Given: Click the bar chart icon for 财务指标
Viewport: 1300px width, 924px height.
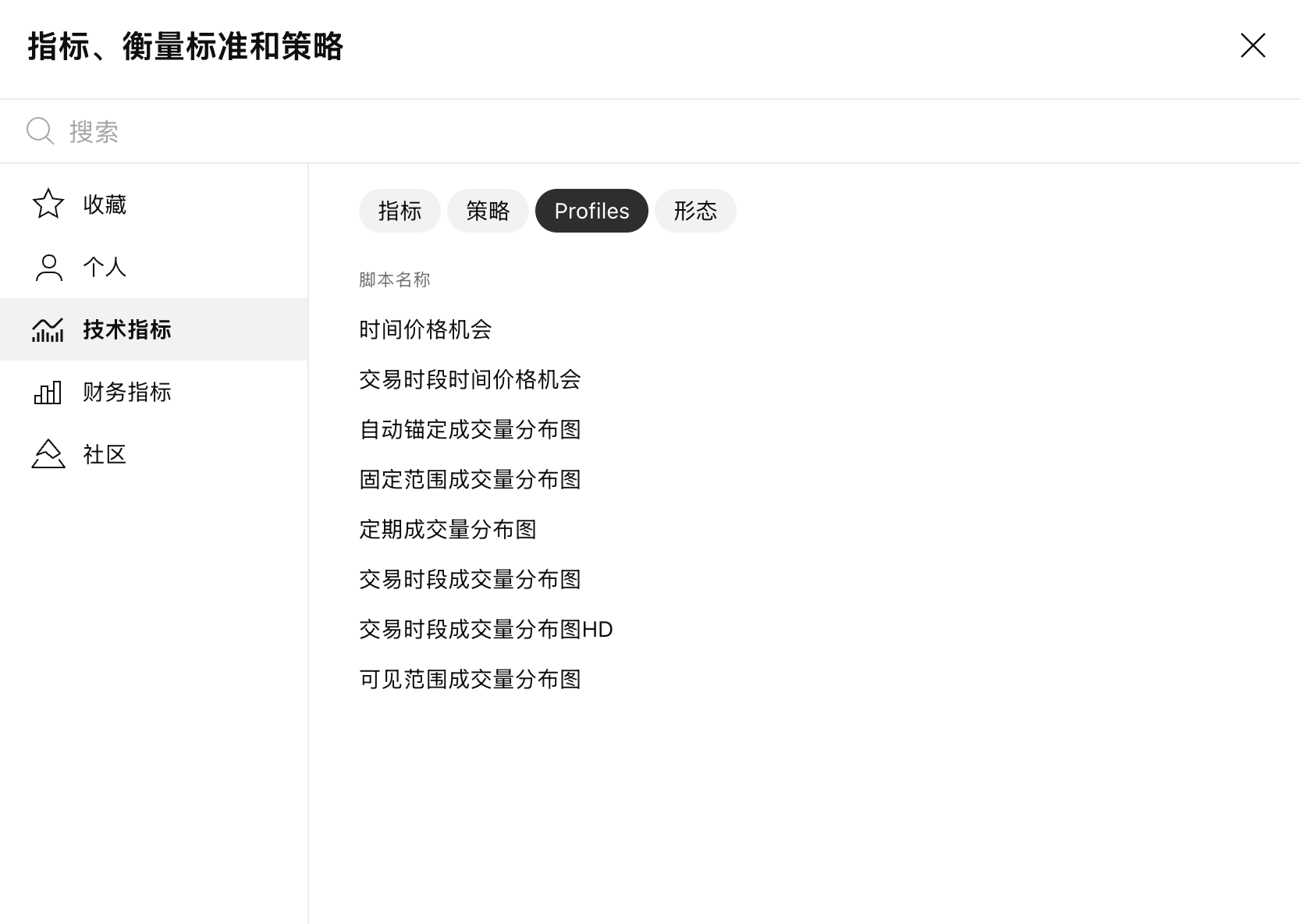Looking at the screenshot, I should (48, 392).
